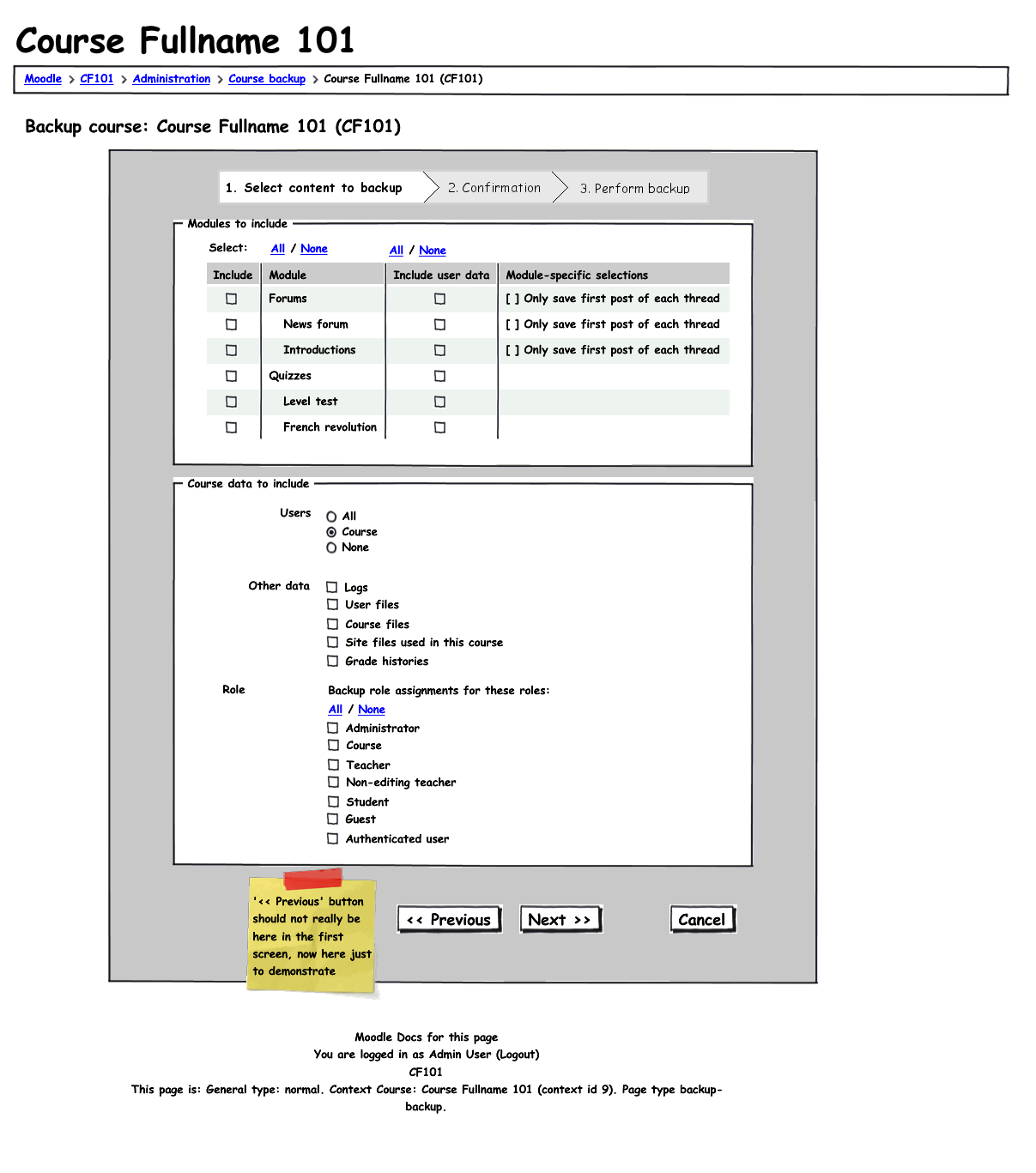Click the Module column header
Viewport: 1036px width, 1173px height.
tap(323, 275)
